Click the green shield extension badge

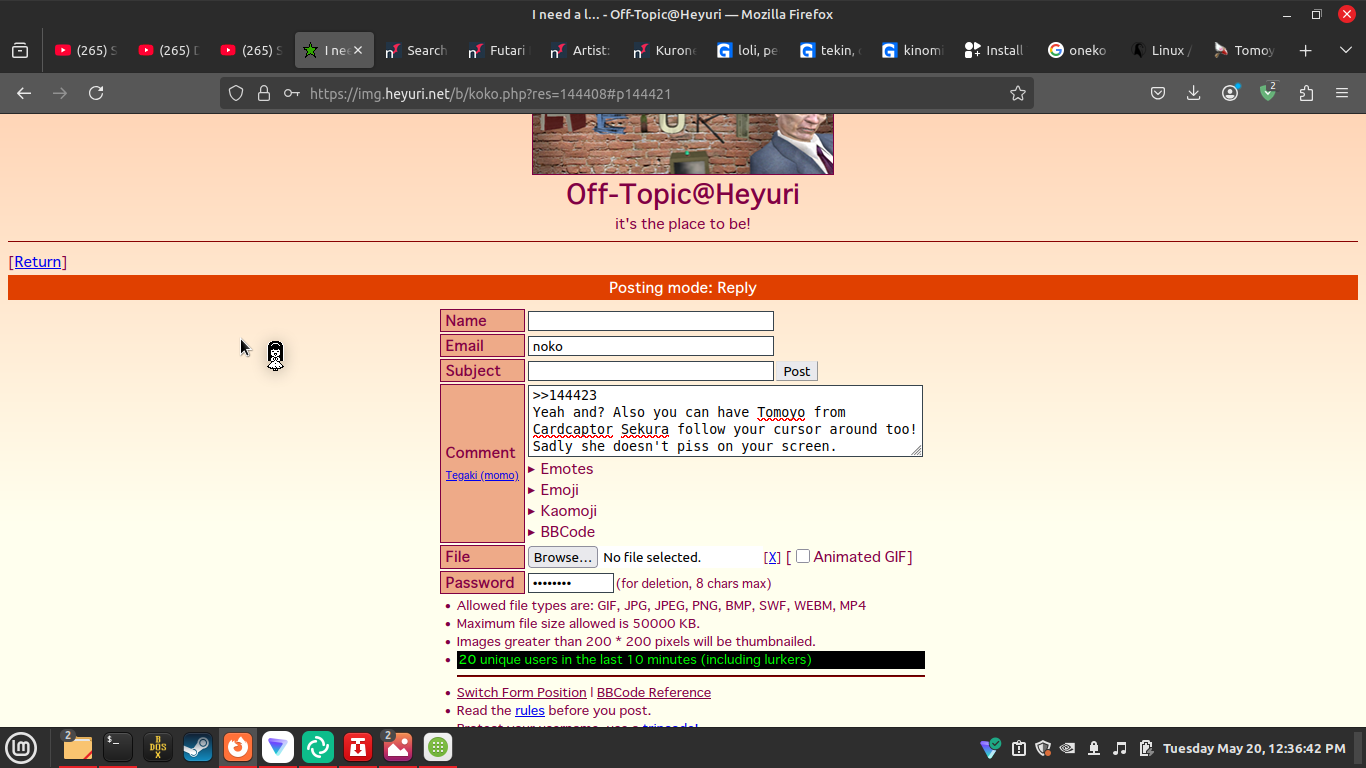[x=1268, y=92]
